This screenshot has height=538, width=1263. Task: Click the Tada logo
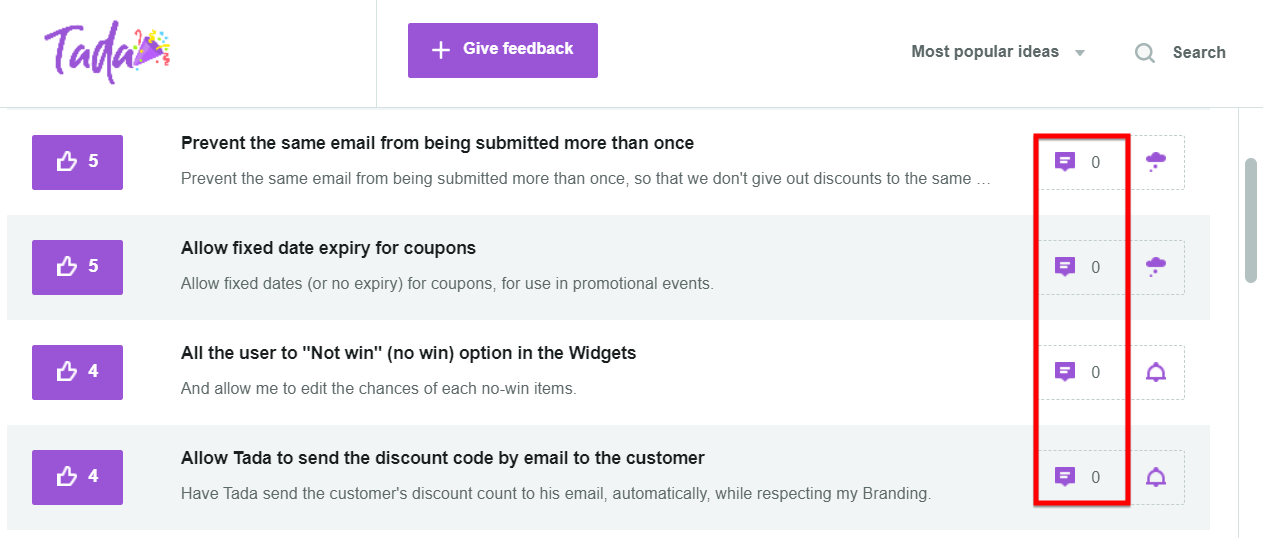(107, 53)
